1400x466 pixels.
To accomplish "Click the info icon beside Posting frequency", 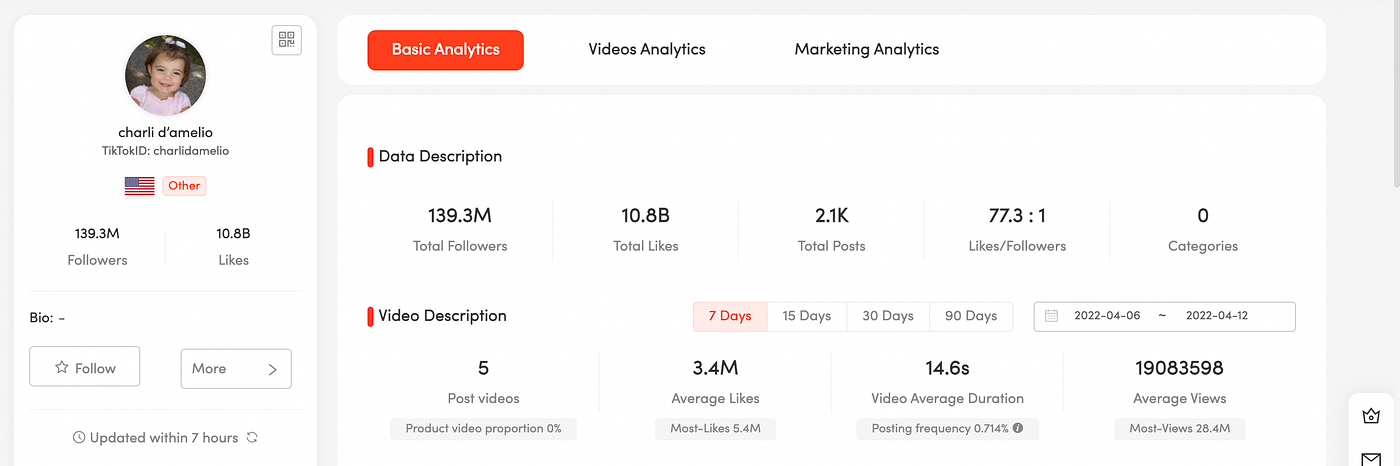I will point(1018,428).
